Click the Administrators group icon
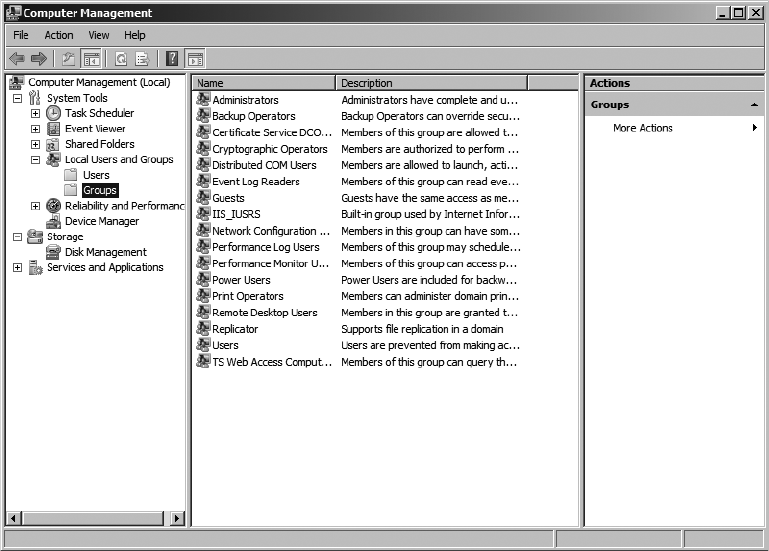 tap(204, 100)
